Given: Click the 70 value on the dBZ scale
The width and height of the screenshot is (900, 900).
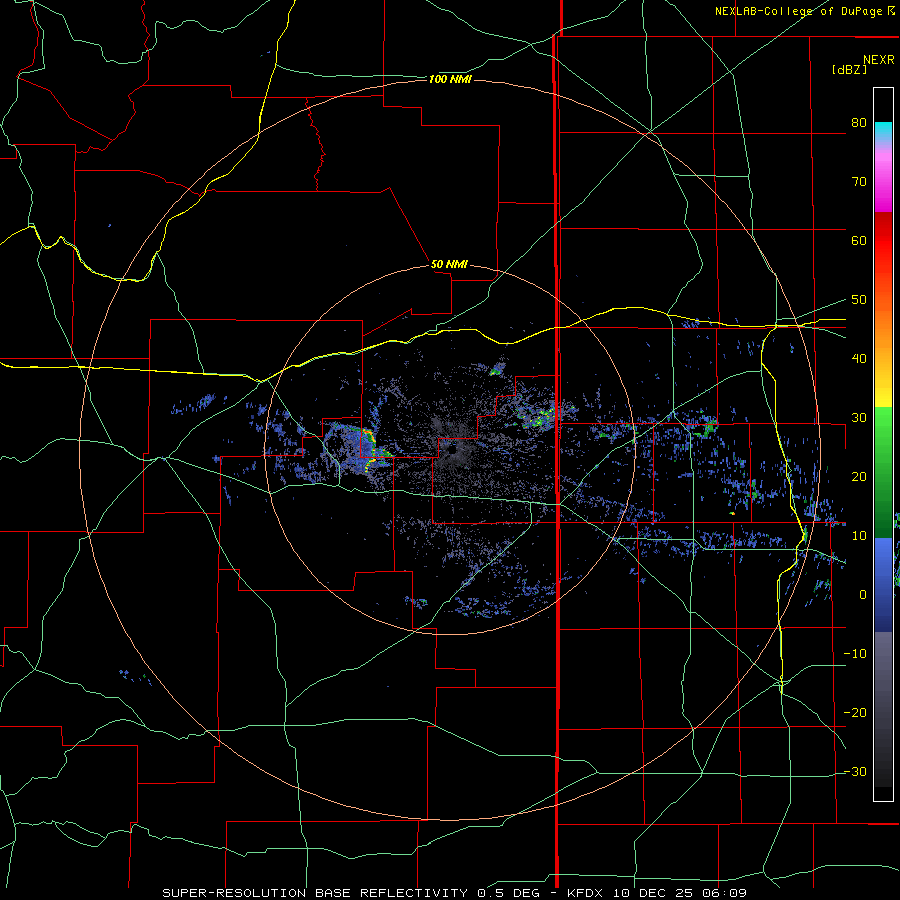Looking at the screenshot, I should (x=859, y=181).
